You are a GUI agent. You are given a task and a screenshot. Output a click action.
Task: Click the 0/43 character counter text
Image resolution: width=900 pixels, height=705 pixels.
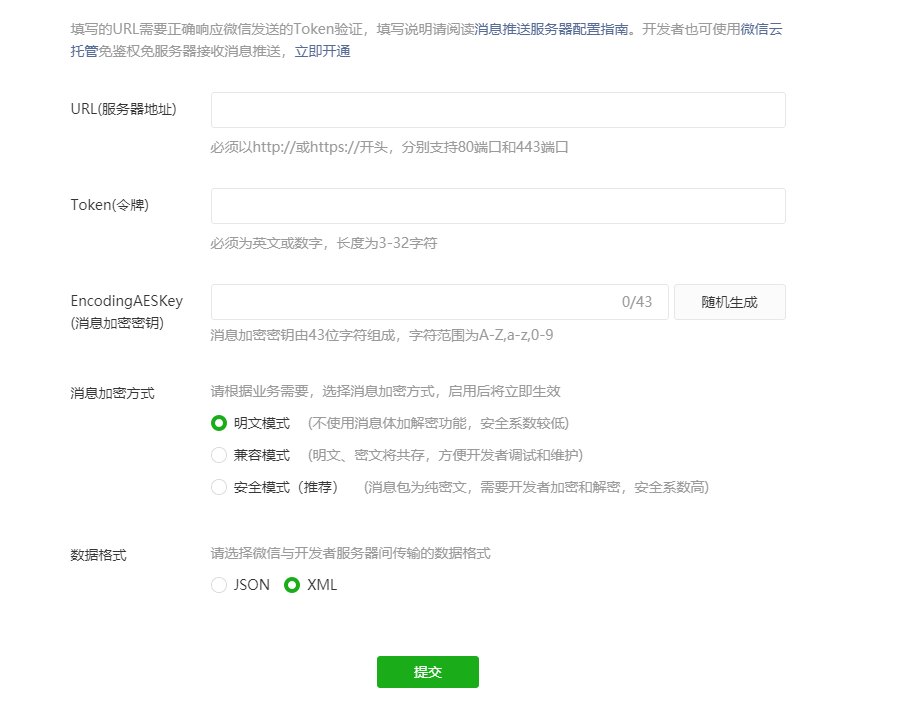click(x=637, y=302)
